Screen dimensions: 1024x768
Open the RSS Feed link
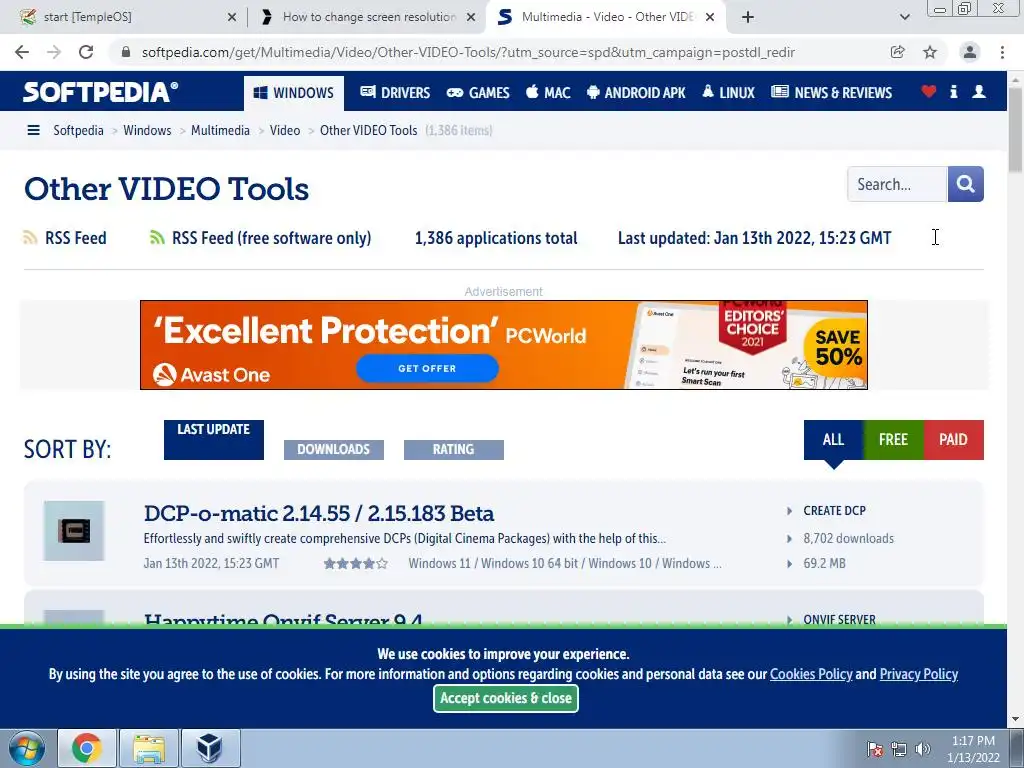click(x=65, y=238)
